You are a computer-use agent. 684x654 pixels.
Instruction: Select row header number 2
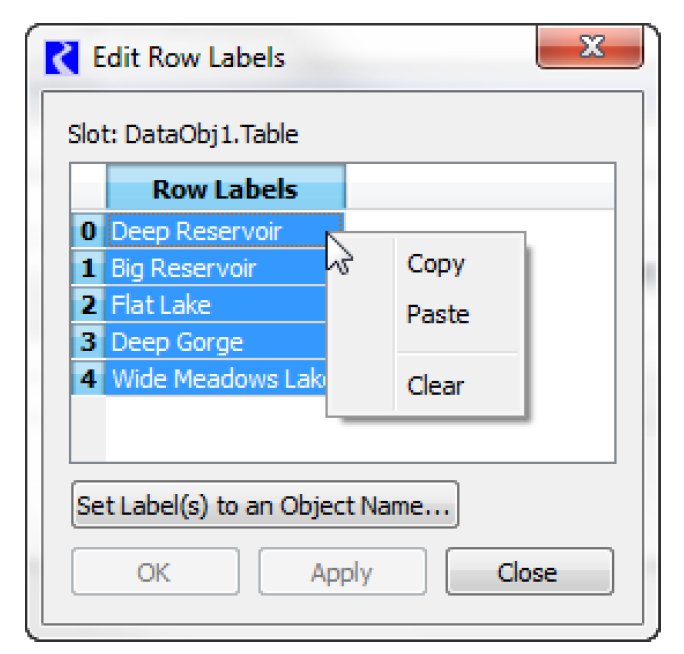coord(88,305)
